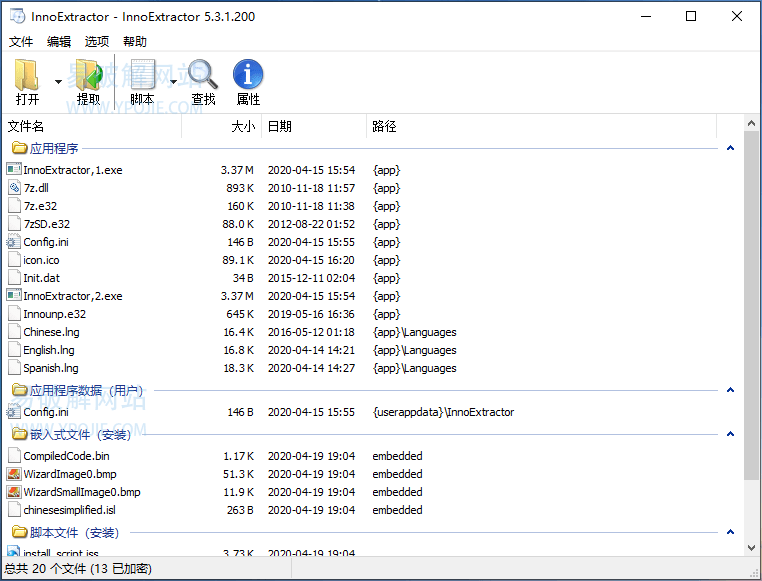Click the Spanish.lng file icon
Viewport: 762px width, 581px height.
[15, 368]
